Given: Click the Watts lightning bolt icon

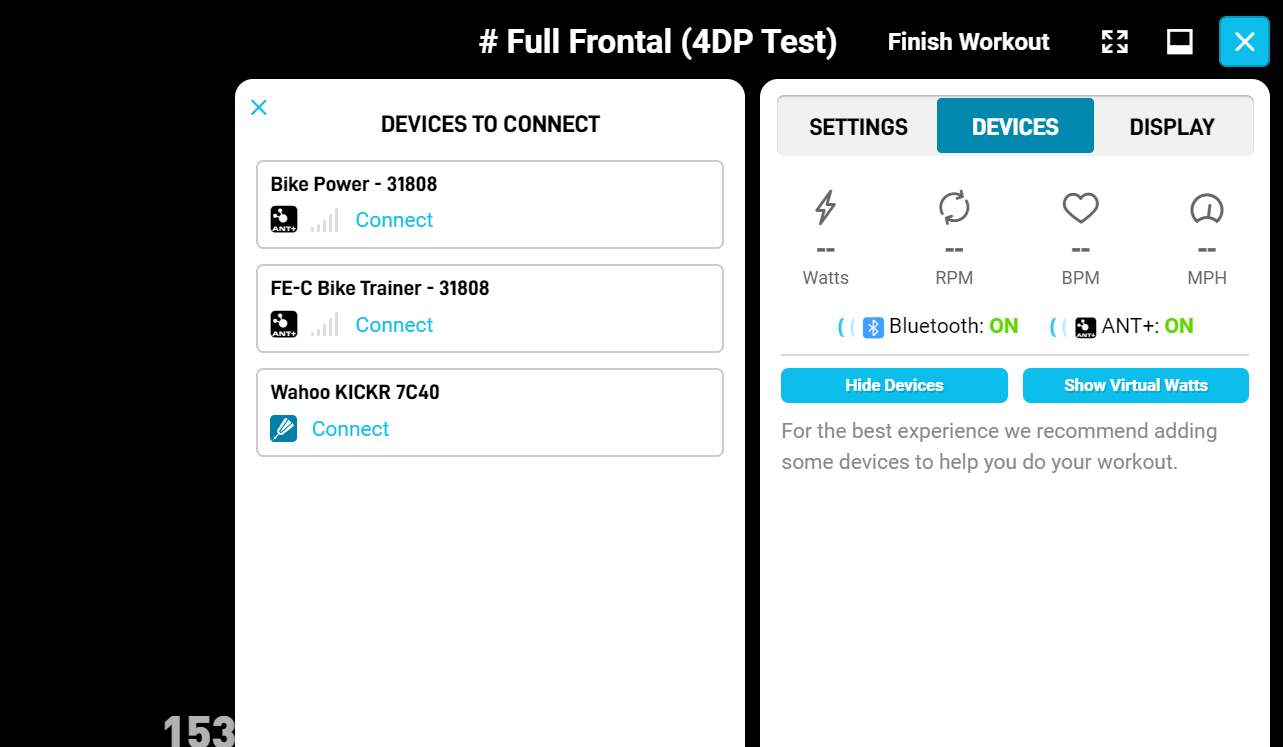Looking at the screenshot, I should click(824, 208).
